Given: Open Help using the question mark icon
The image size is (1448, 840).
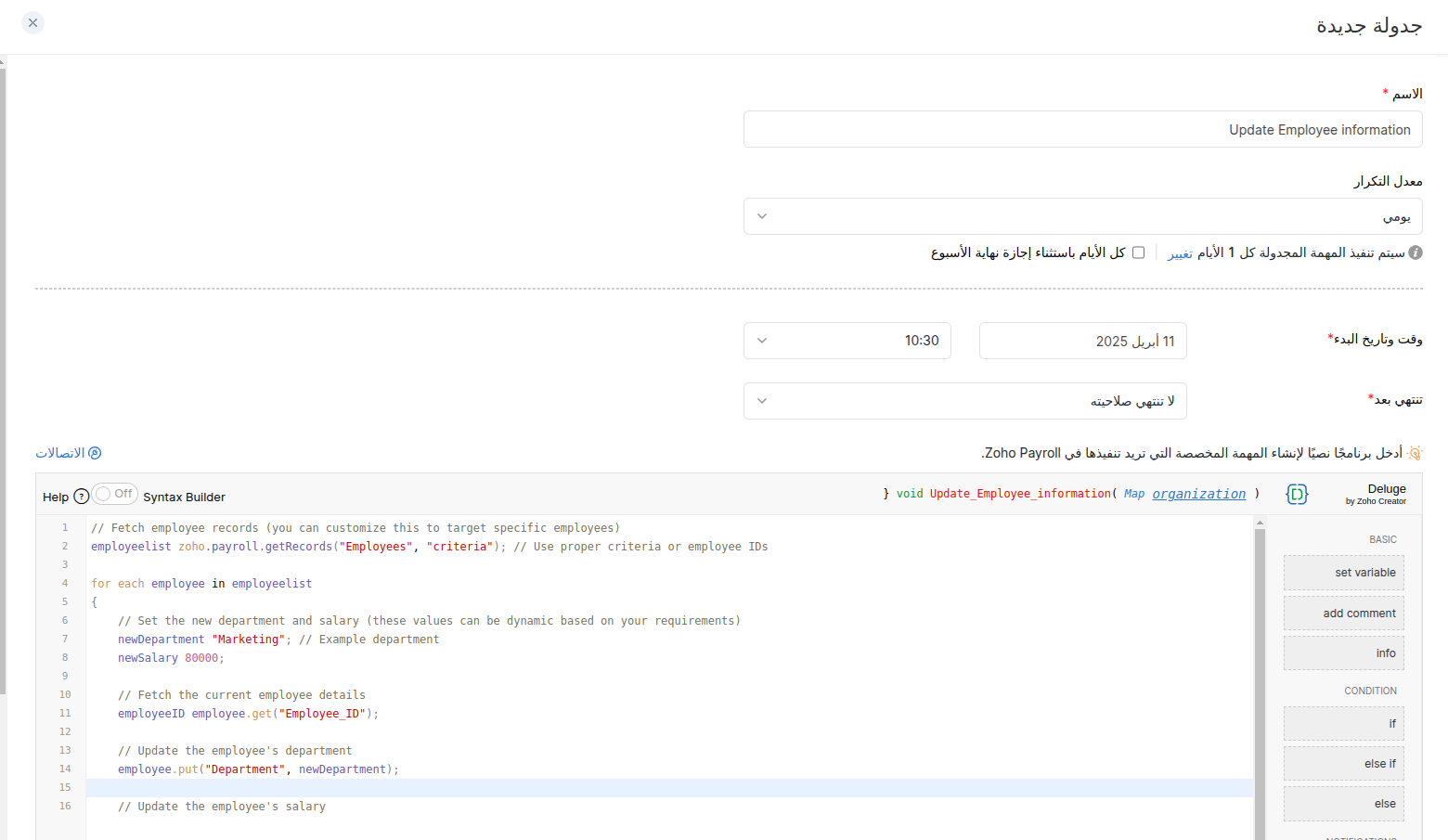Looking at the screenshot, I should click(81, 496).
